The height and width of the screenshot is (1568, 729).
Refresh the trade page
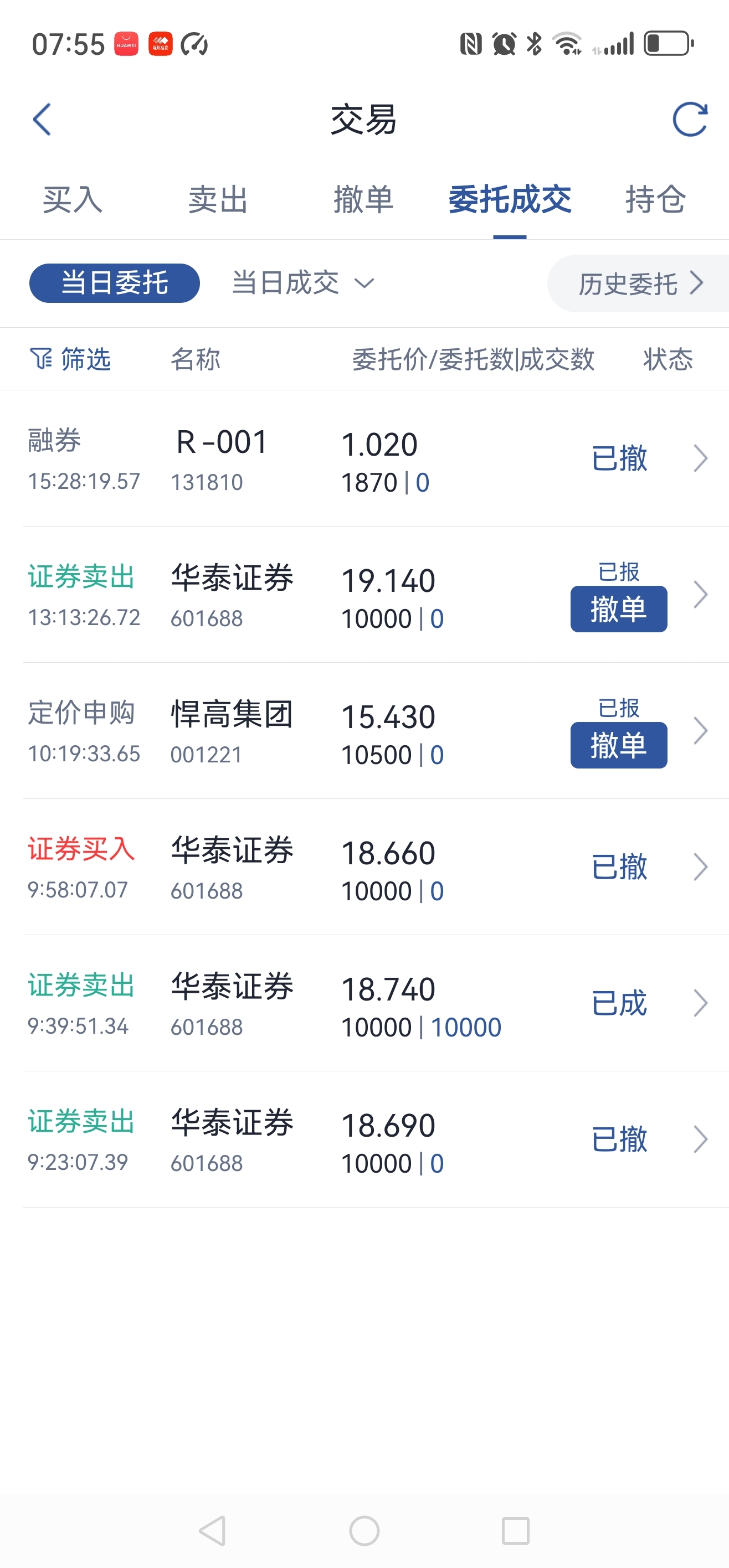(690, 119)
